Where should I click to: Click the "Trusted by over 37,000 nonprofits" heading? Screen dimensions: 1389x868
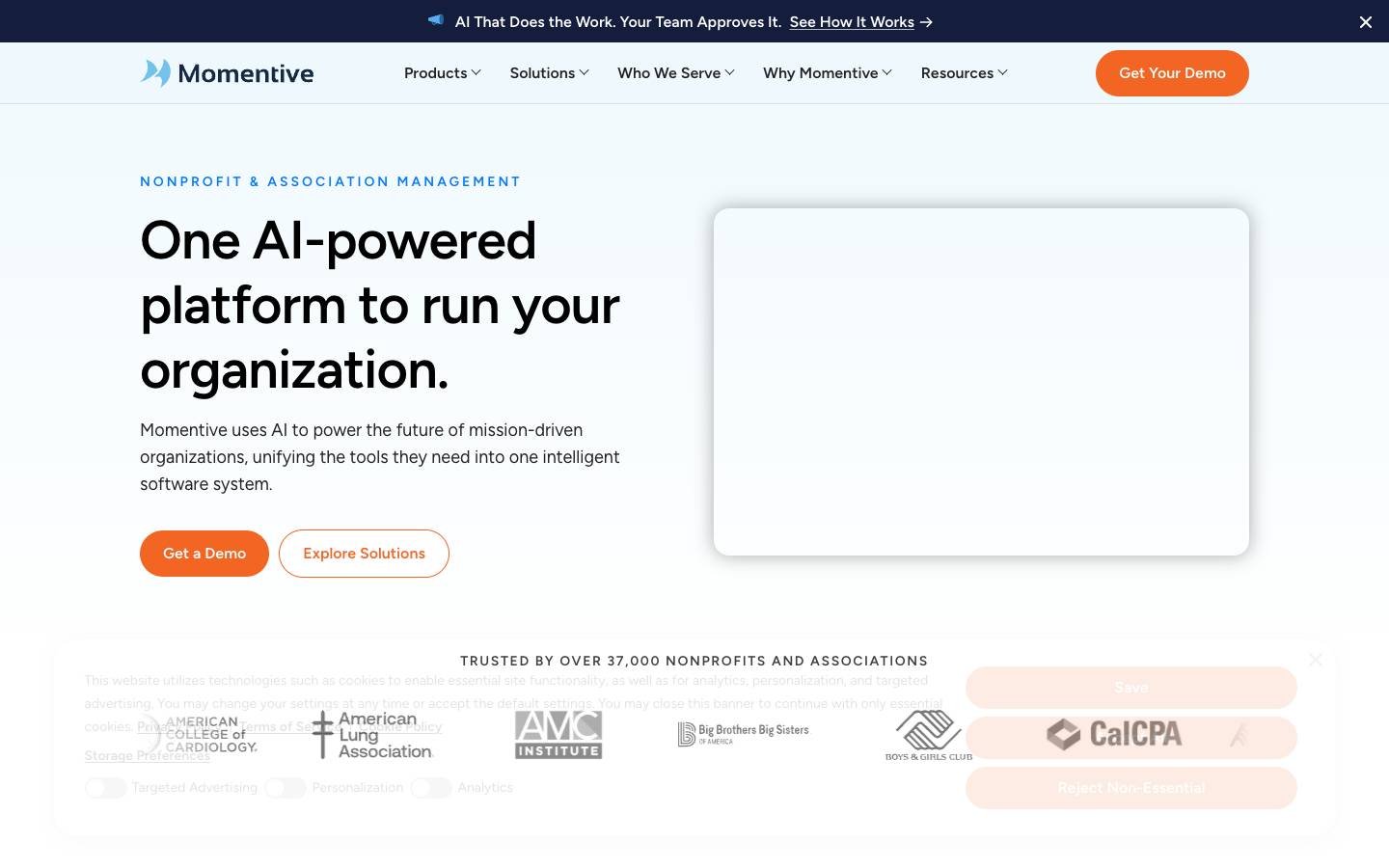pyautogui.click(x=694, y=661)
